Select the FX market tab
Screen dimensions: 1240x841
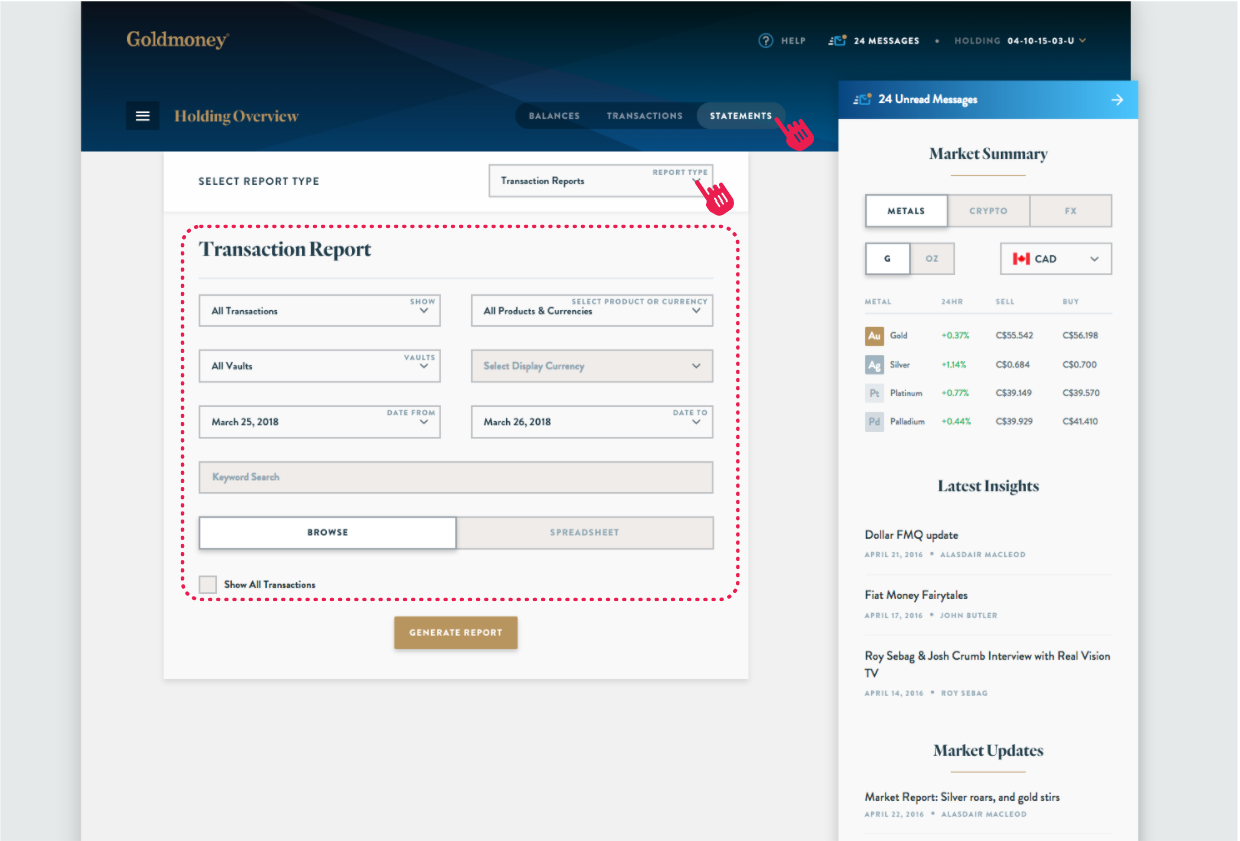pyautogui.click(x=1071, y=211)
